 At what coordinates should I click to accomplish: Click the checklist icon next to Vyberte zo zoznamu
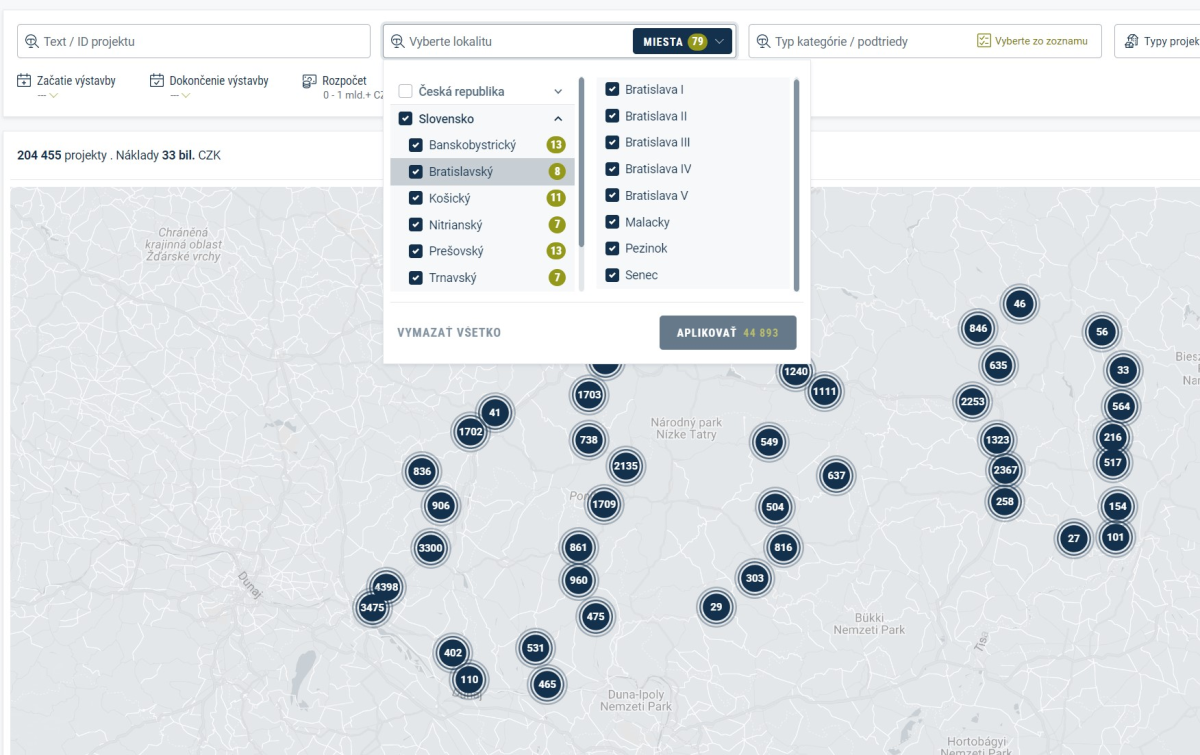(x=984, y=41)
